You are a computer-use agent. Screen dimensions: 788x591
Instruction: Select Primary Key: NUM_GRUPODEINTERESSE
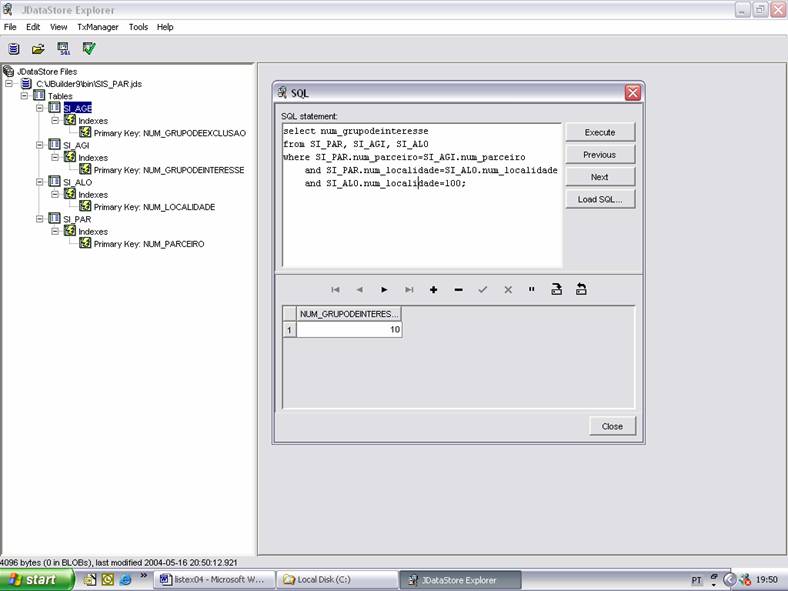click(x=169, y=170)
